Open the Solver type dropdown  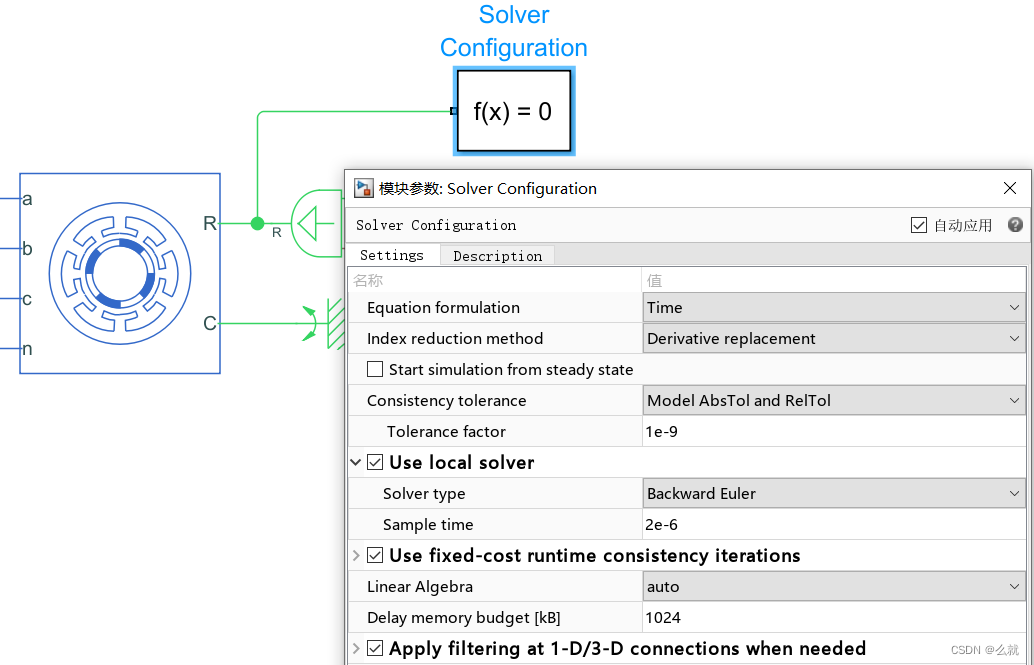point(834,493)
